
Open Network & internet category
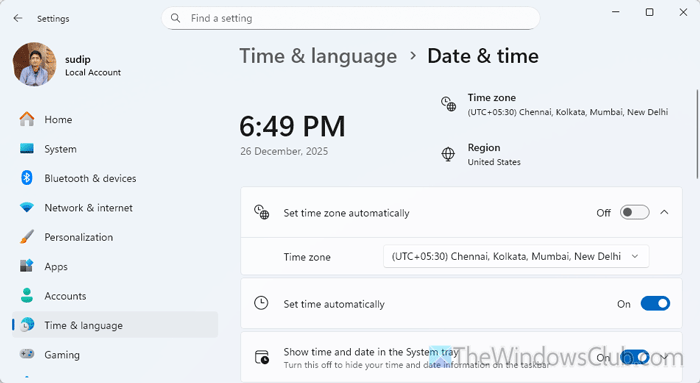pos(115,208)
